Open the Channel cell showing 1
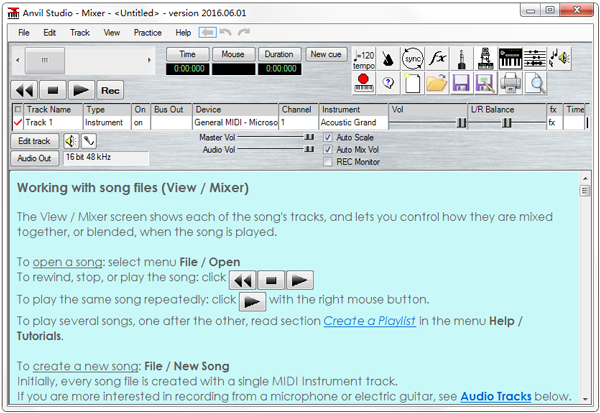Image resolution: width=600 pixels, height=413 pixels. point(299,122)
